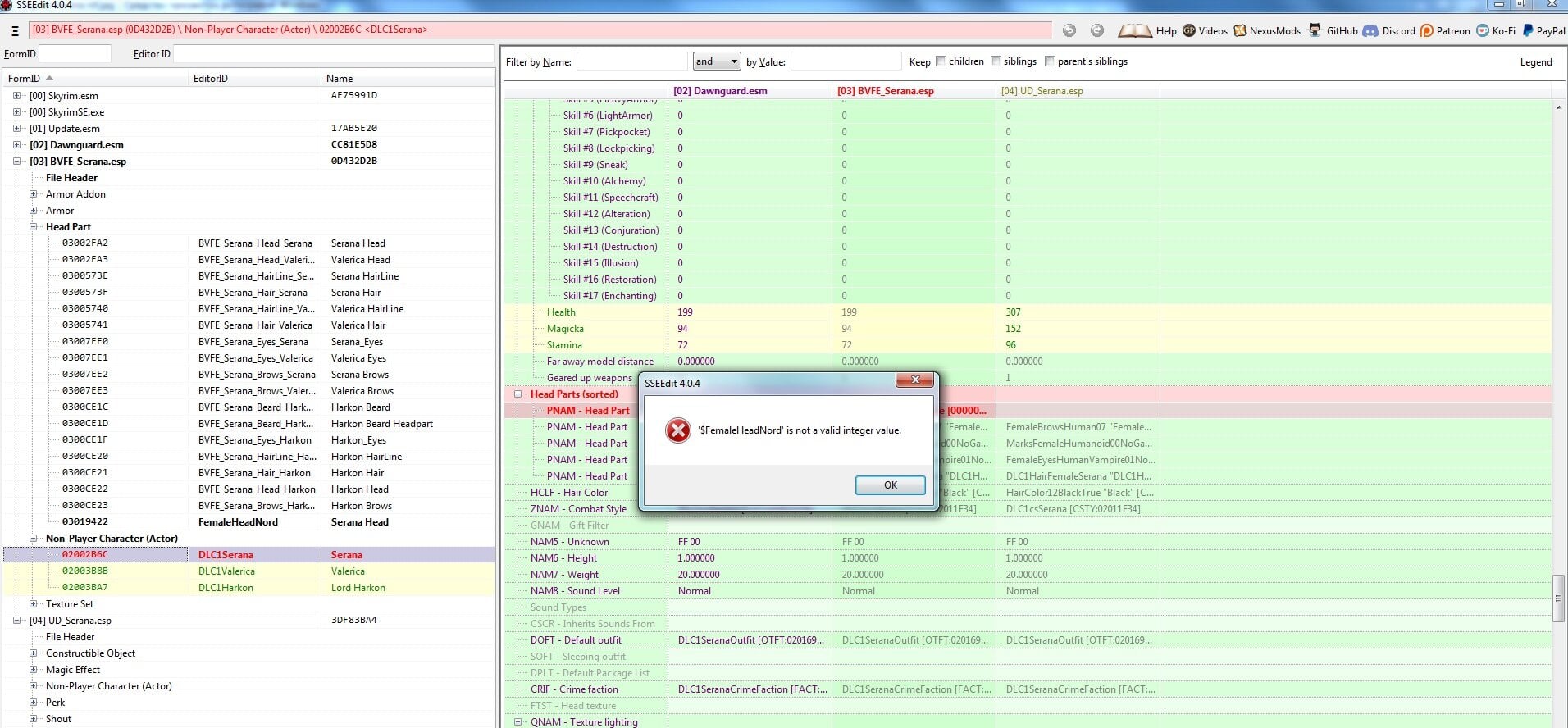Open Help book icon
1568x728 pixels.
click(1134, 30)
